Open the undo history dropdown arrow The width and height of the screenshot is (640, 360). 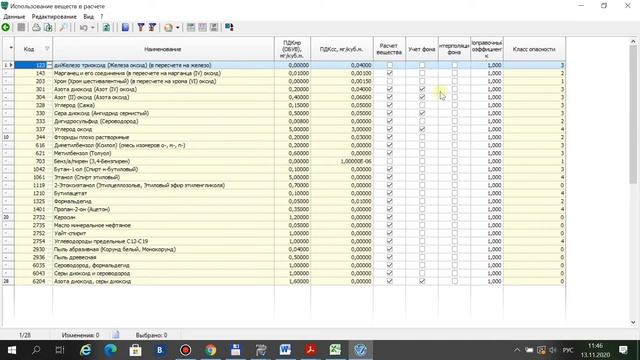[x=93, y=27]
